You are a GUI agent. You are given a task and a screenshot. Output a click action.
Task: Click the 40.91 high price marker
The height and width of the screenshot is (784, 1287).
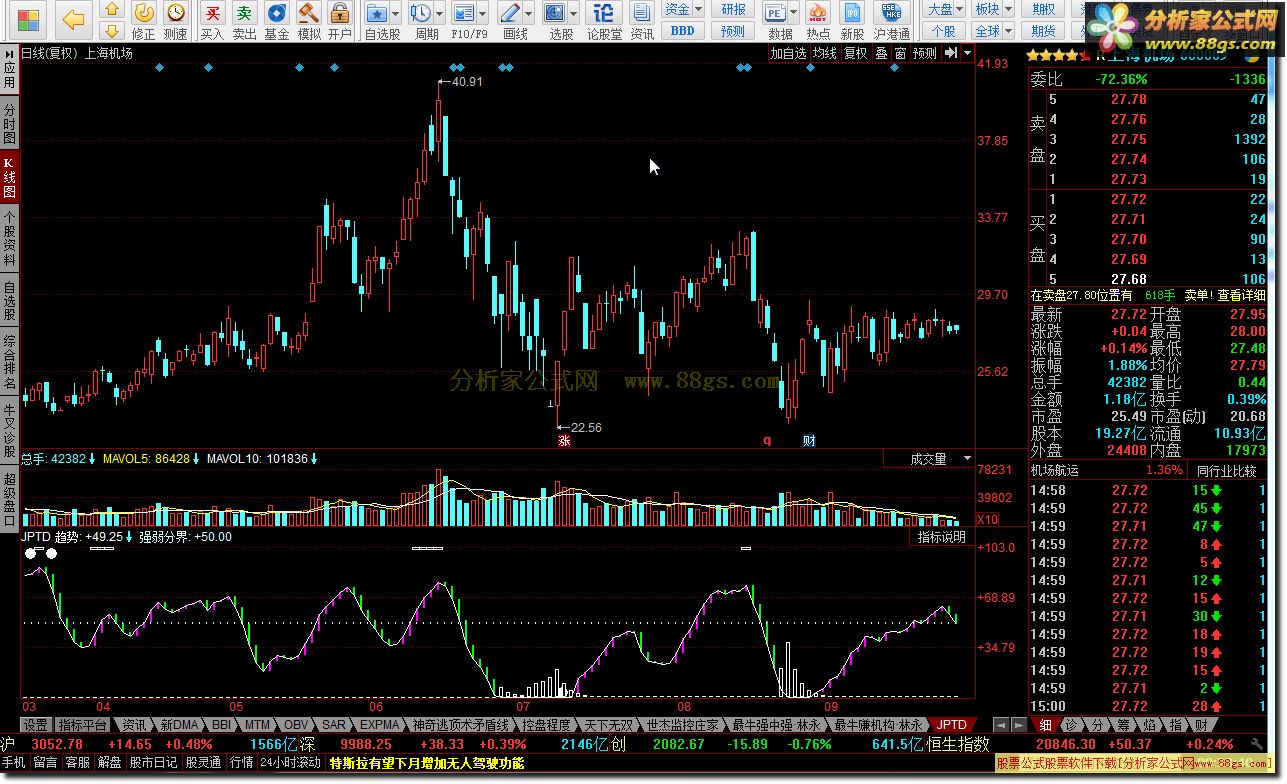coord(467,82)
